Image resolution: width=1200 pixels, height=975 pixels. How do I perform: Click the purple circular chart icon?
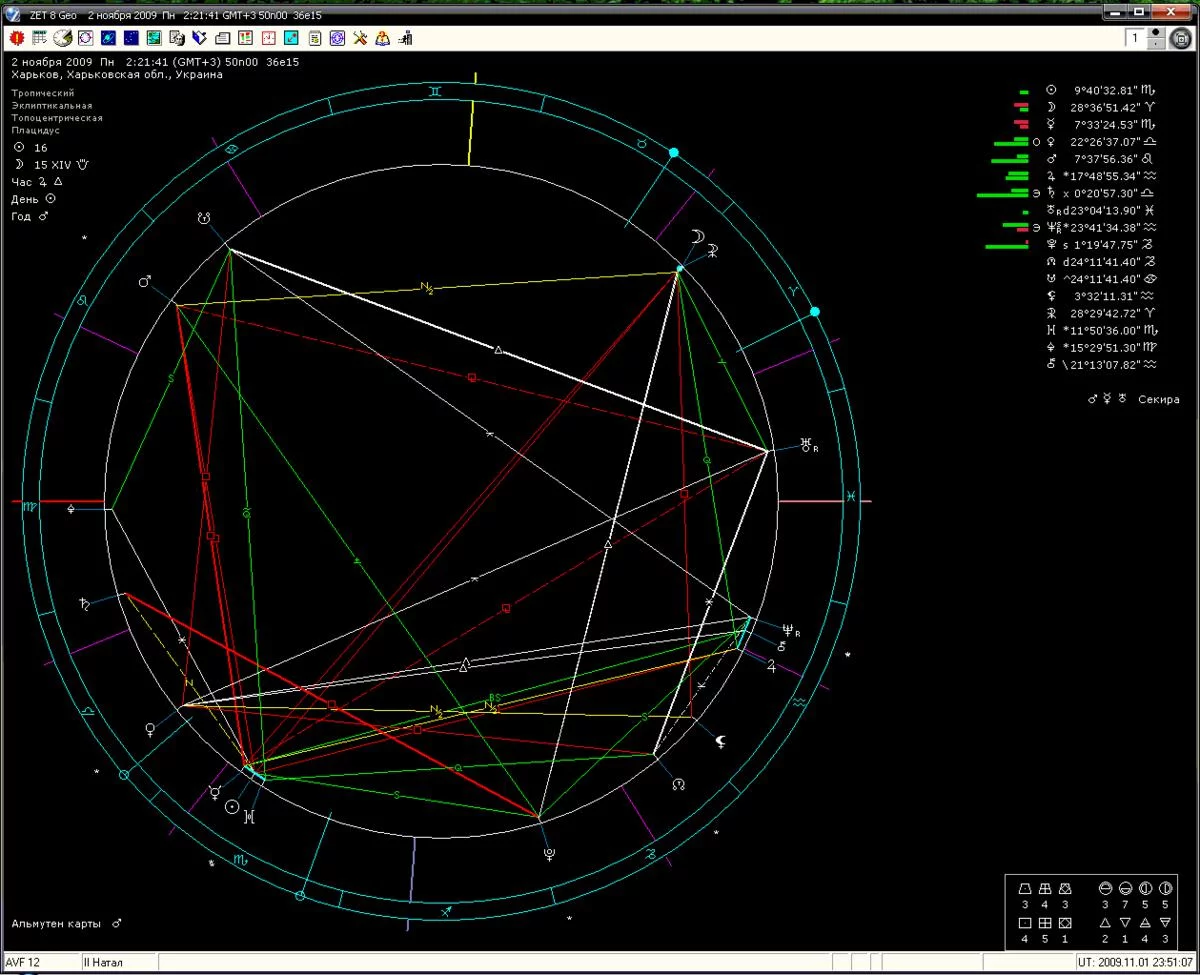click(337, 38)
